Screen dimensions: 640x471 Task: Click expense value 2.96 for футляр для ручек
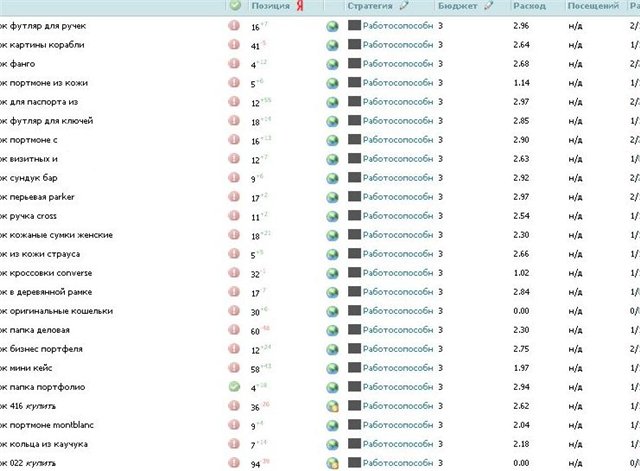521,26
